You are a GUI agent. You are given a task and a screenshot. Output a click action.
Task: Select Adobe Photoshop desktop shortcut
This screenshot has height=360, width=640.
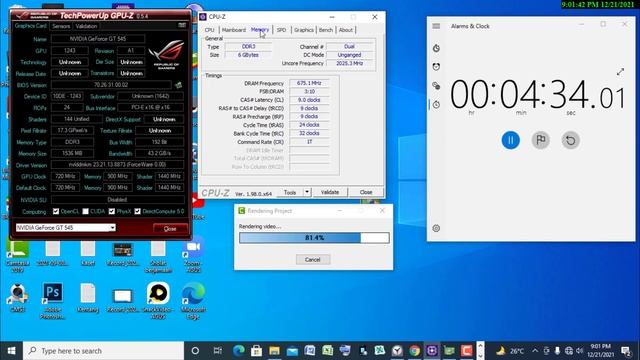[53, 301]
